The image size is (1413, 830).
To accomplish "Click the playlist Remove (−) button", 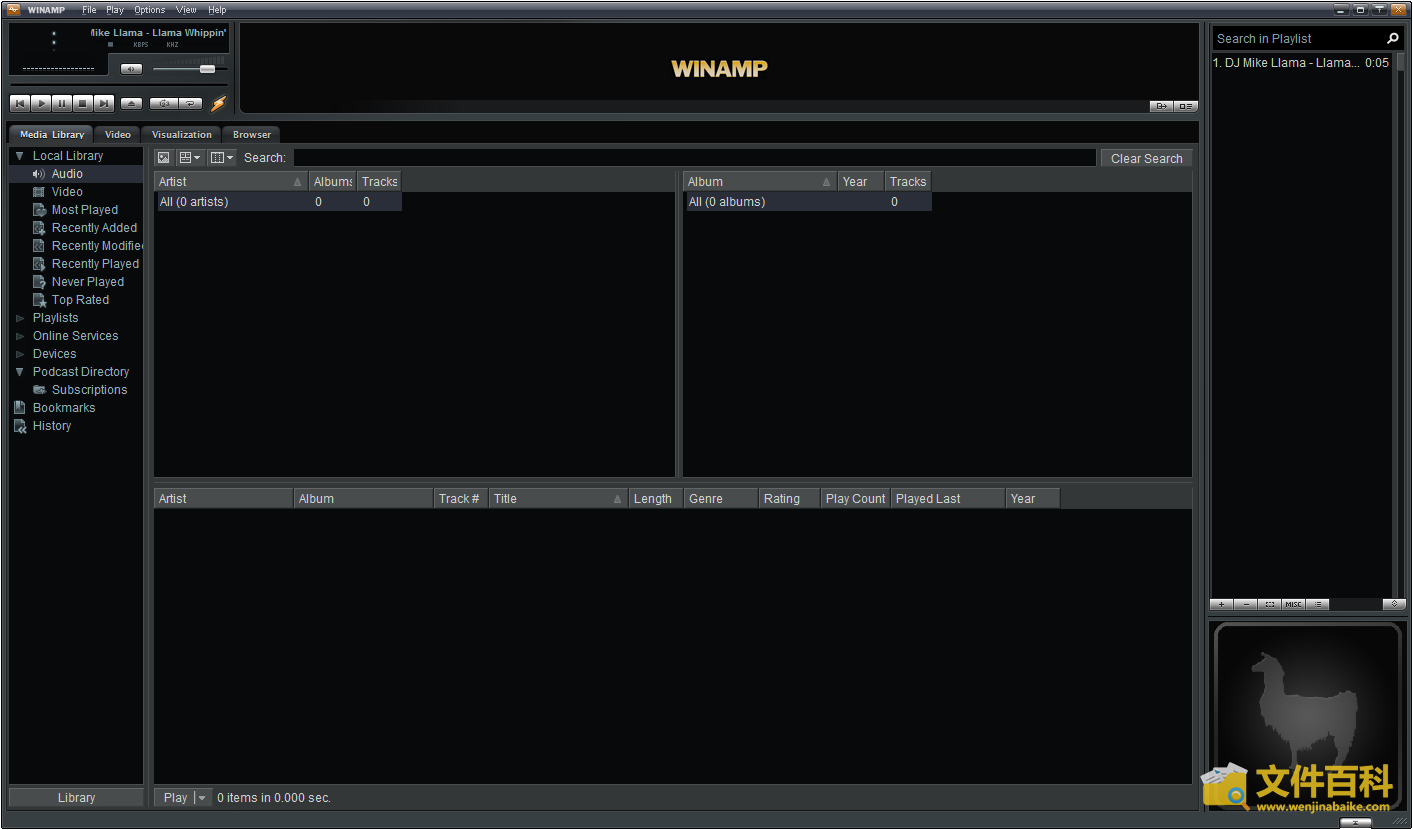I will (x=1246, y=604).
